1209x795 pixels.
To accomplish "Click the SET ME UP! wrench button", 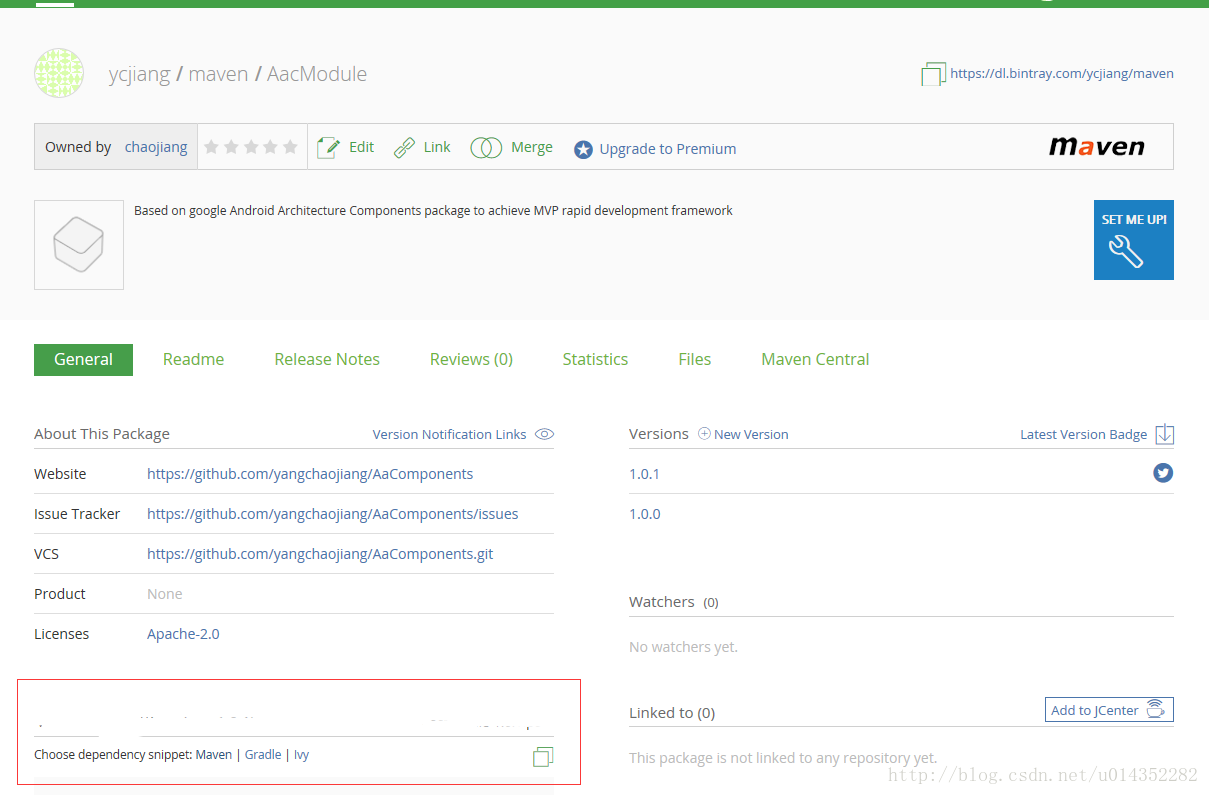I will 1134,240.
